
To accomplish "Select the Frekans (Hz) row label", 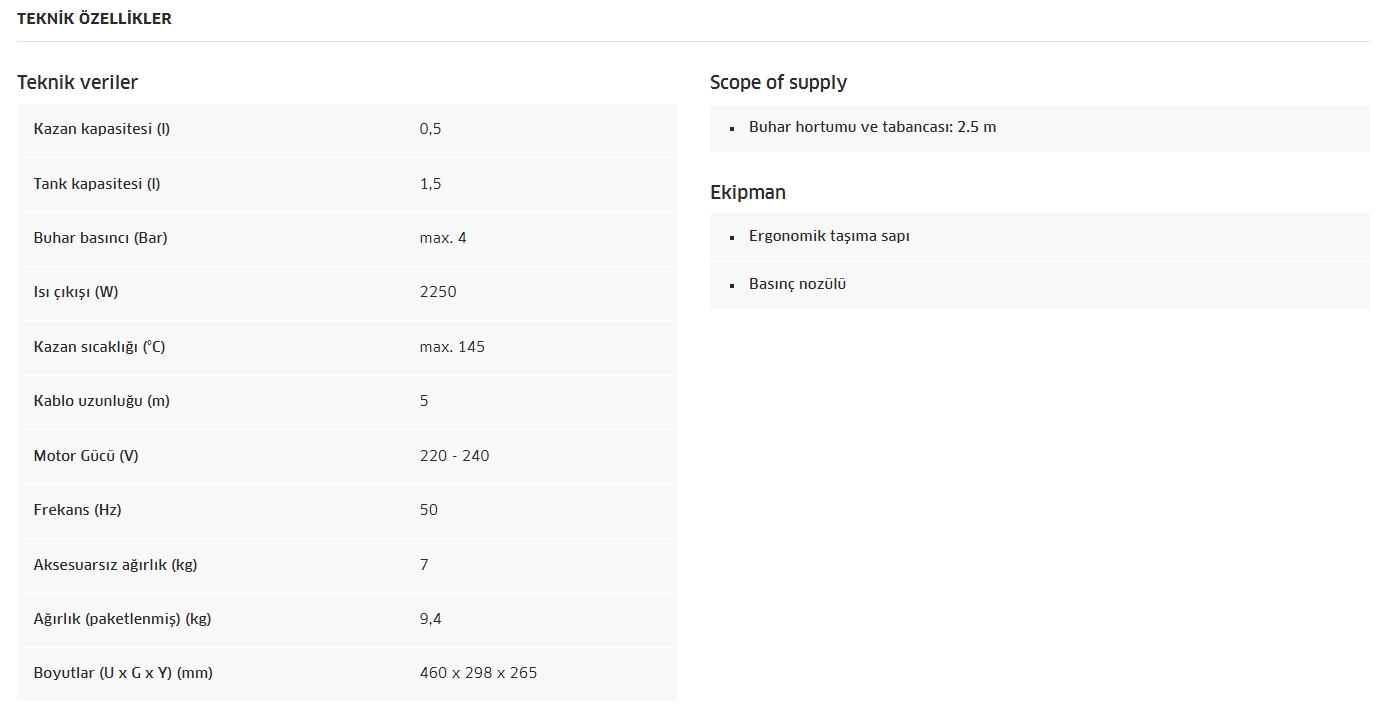I will click(77, 510).
